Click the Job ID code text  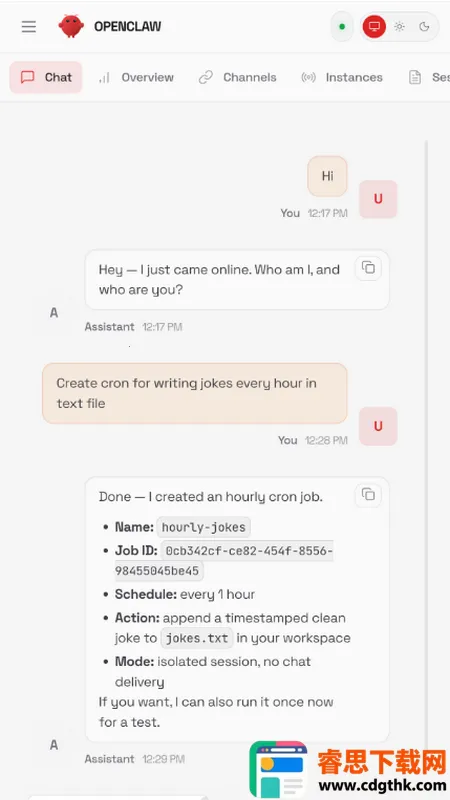(224, 561)
